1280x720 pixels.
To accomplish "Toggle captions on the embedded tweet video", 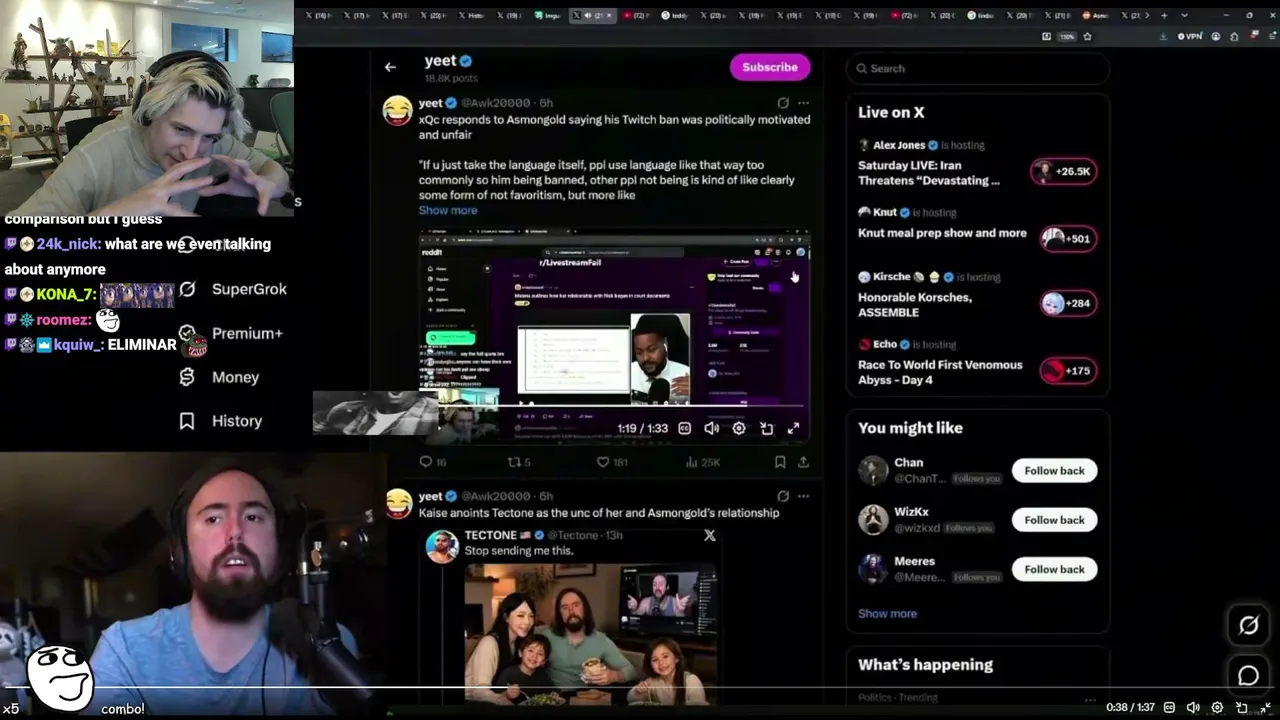I will tap(685, 428).
